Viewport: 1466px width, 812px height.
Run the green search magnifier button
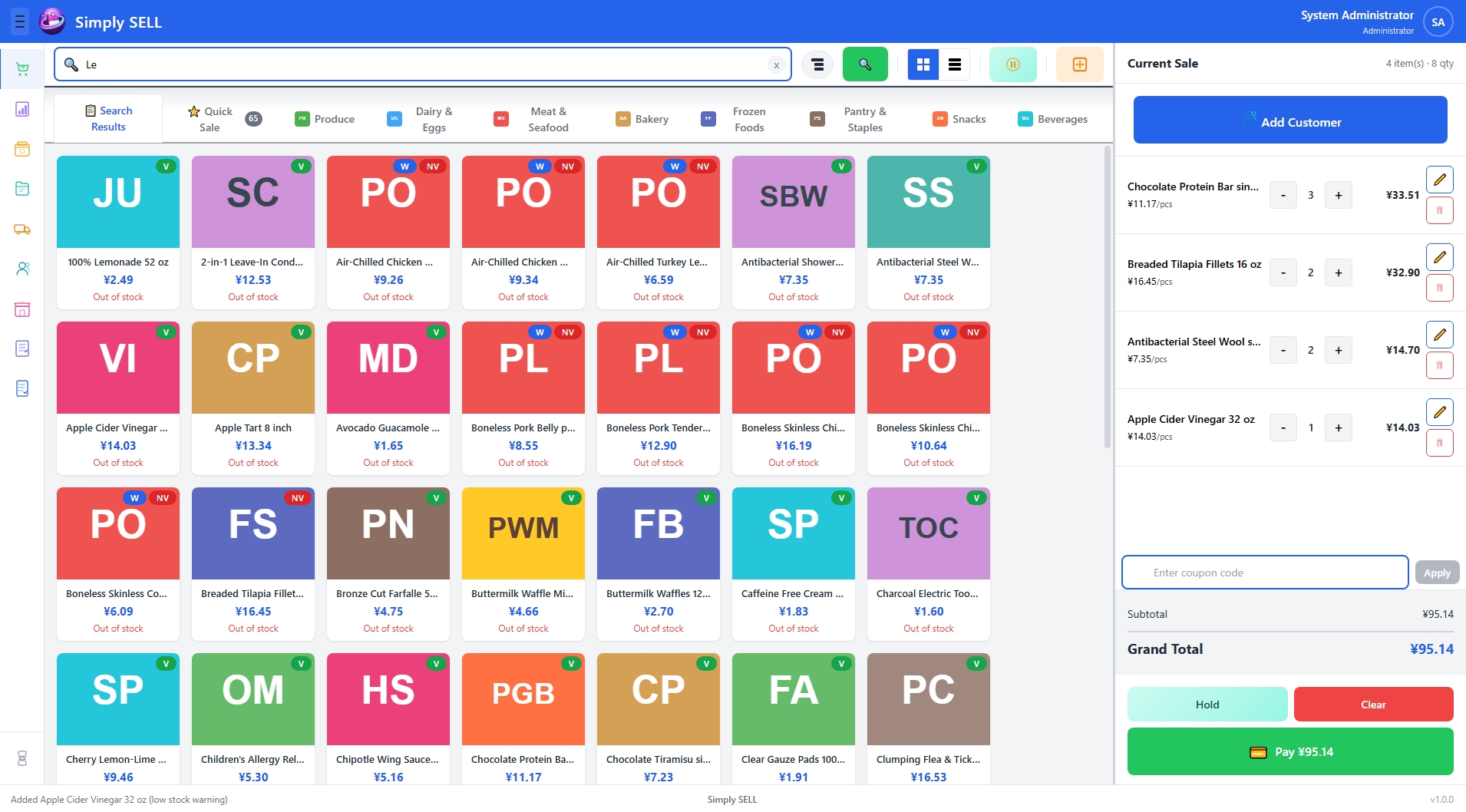pos(864,64)
